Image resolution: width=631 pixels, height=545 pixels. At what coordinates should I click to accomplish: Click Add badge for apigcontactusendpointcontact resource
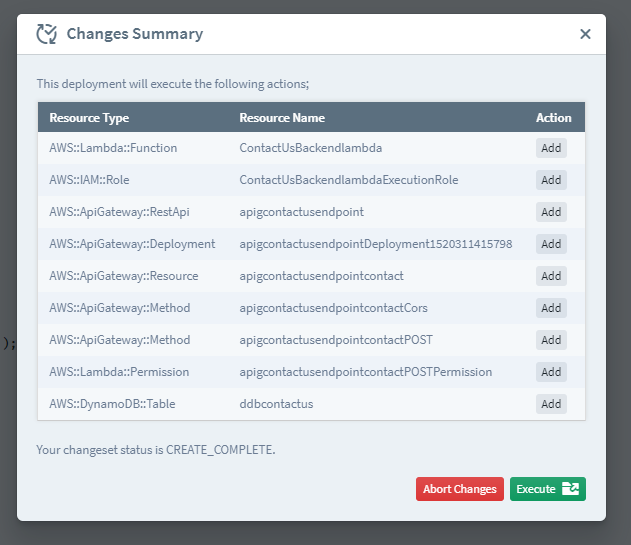click(551, 276)
